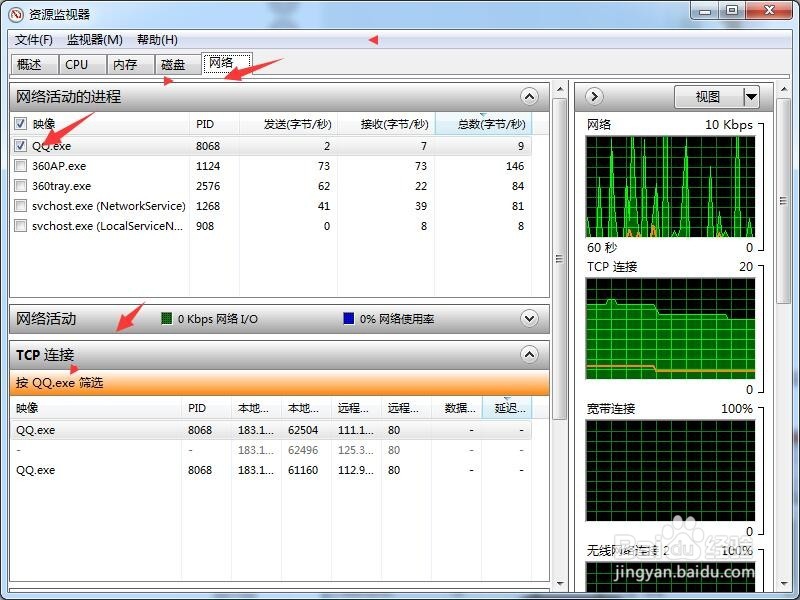Click graphs pane scroll down arrow

(784, 583)
